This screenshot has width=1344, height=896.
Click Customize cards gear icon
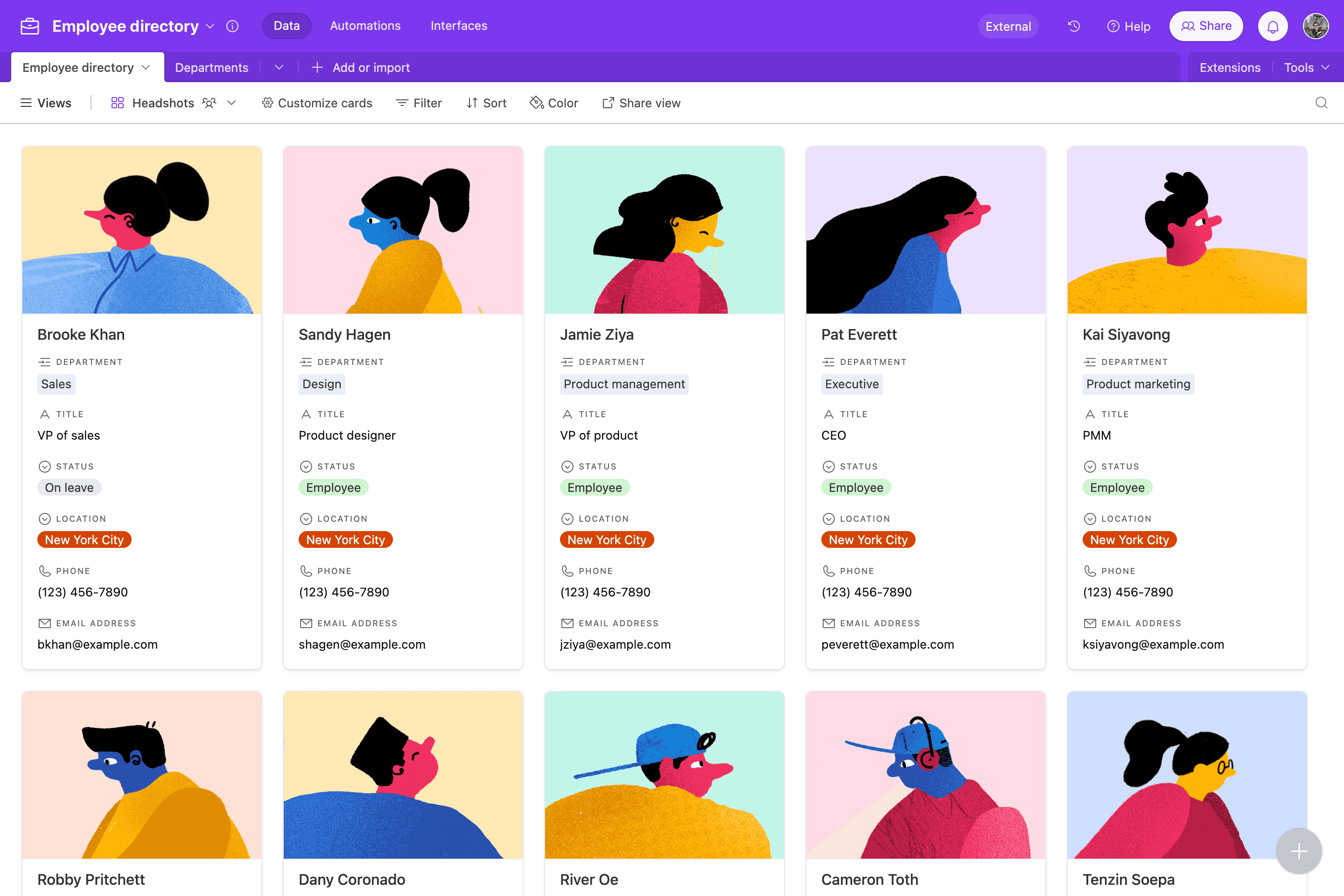pos(267,103)
